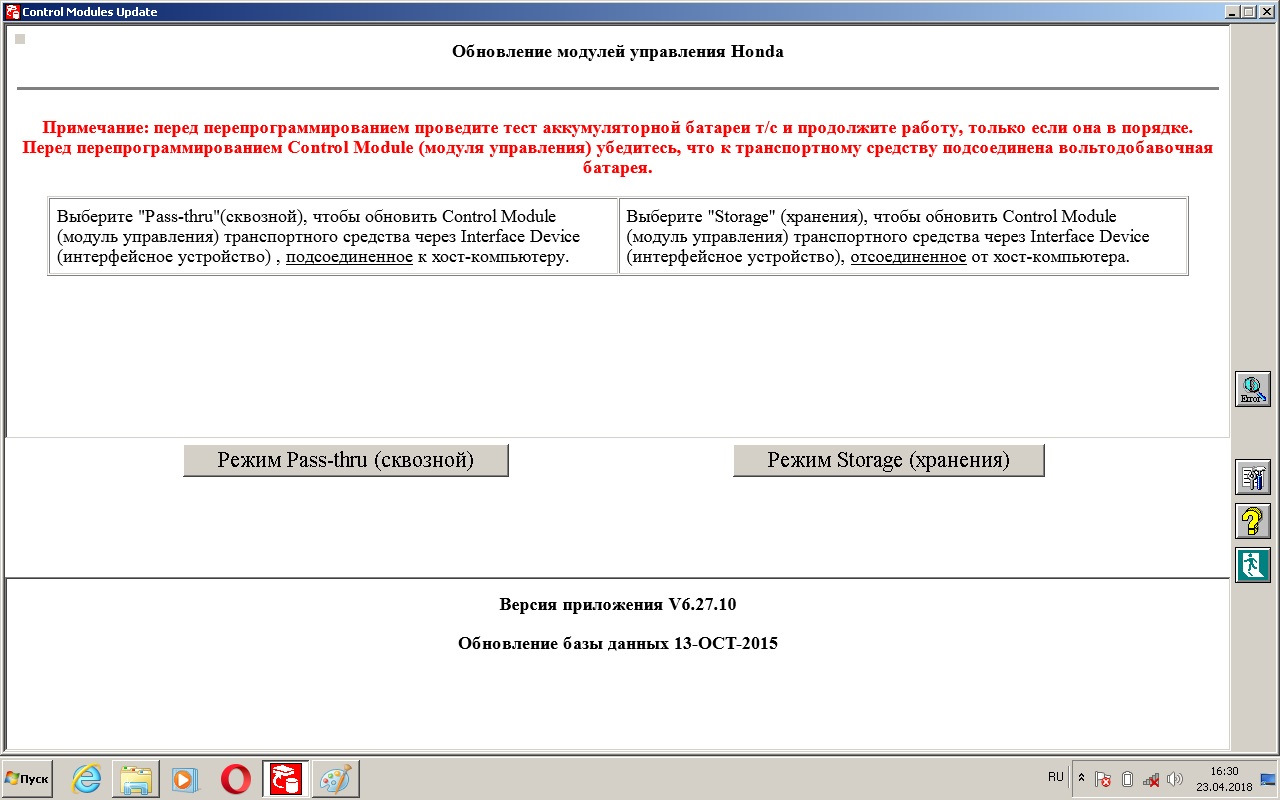Open the clock showing 16:30
This screenshot has height=800, width=1280.
[x=1224, y=779]
